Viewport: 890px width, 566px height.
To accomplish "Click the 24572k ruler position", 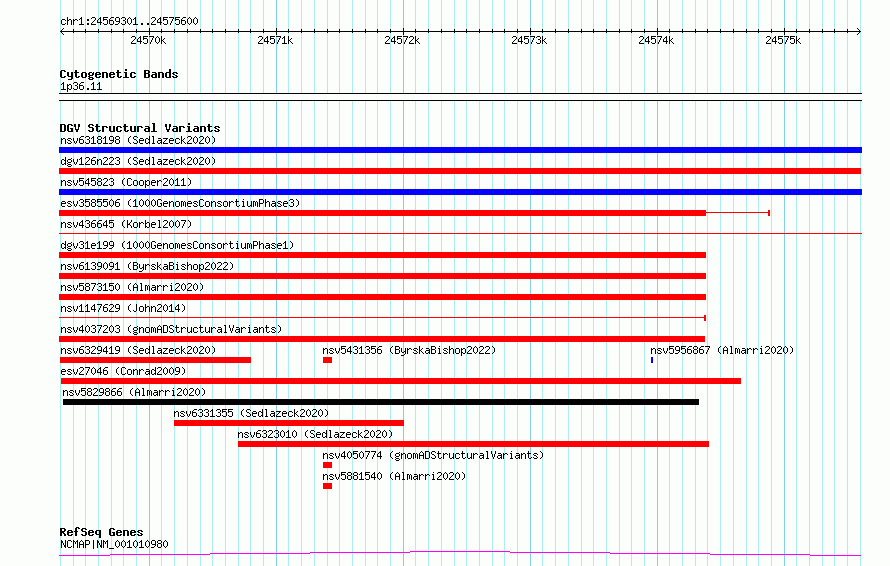I will point(402,40).
